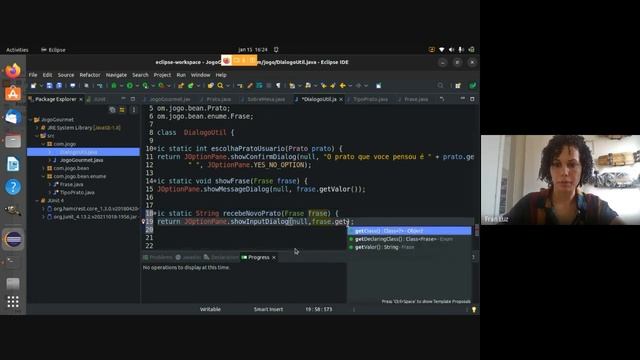Toggle Link with Editor in Package Explorer

coord(122,110)
